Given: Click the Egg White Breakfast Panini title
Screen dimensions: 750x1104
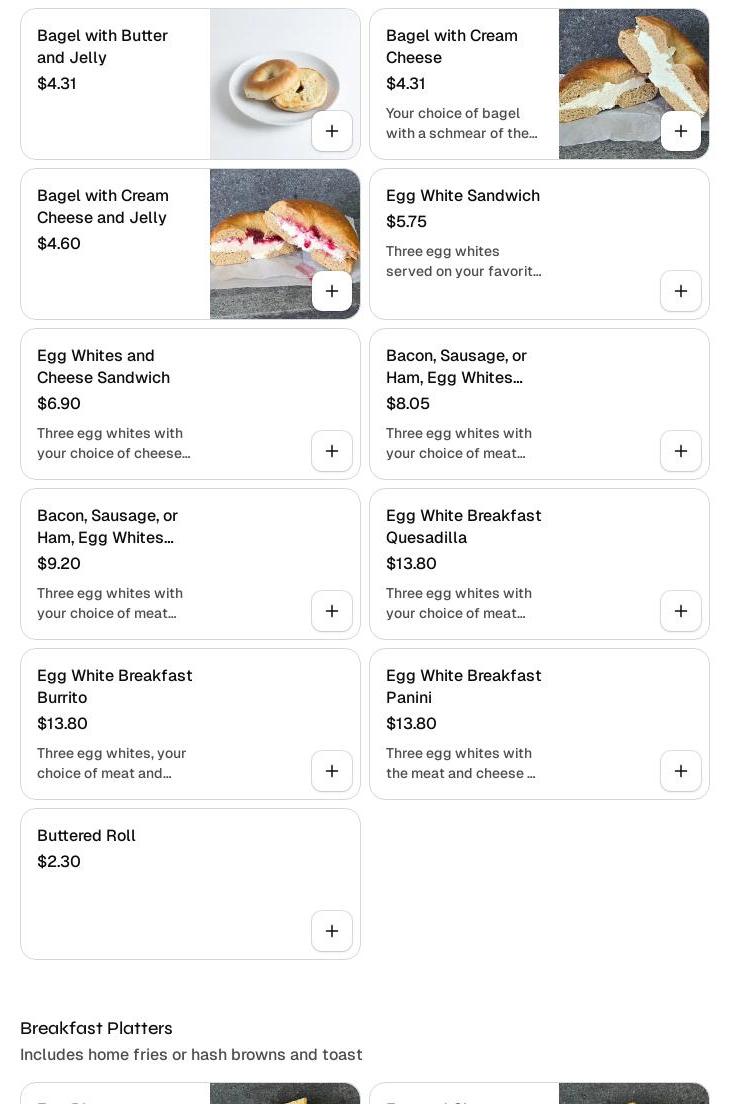Looking at the screenshot, I should coord(463,686).
